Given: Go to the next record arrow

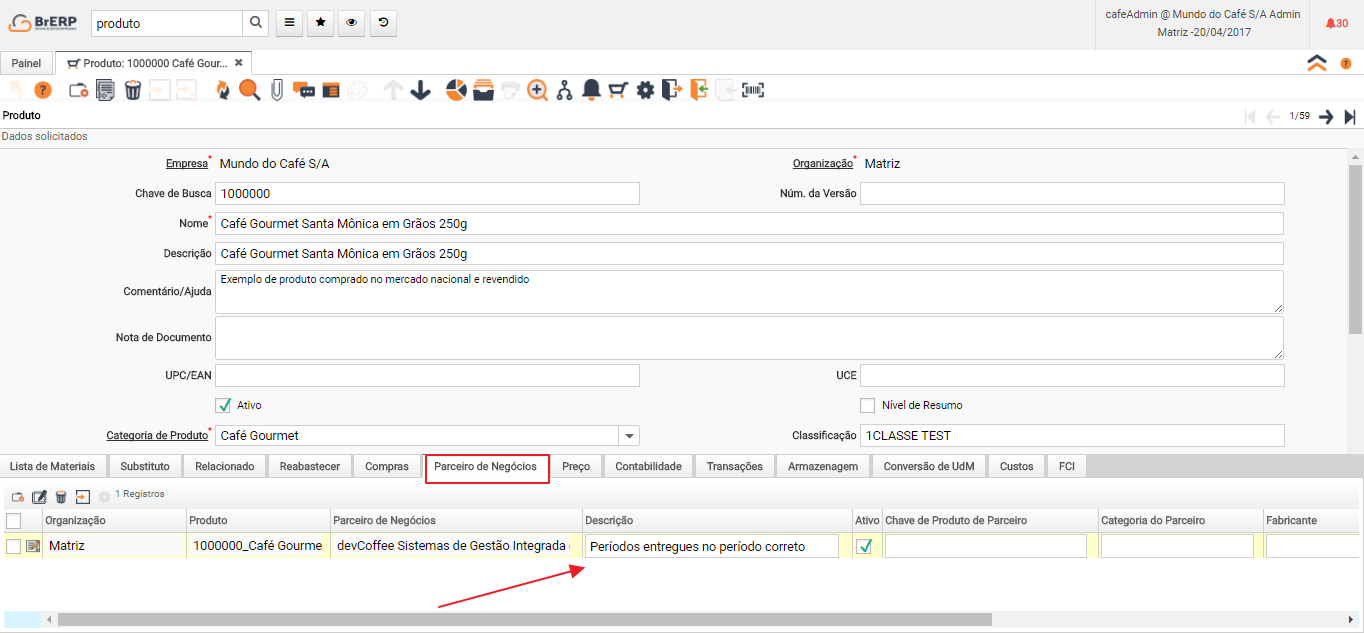Looking at the screenshot, I should (1326, 117).
